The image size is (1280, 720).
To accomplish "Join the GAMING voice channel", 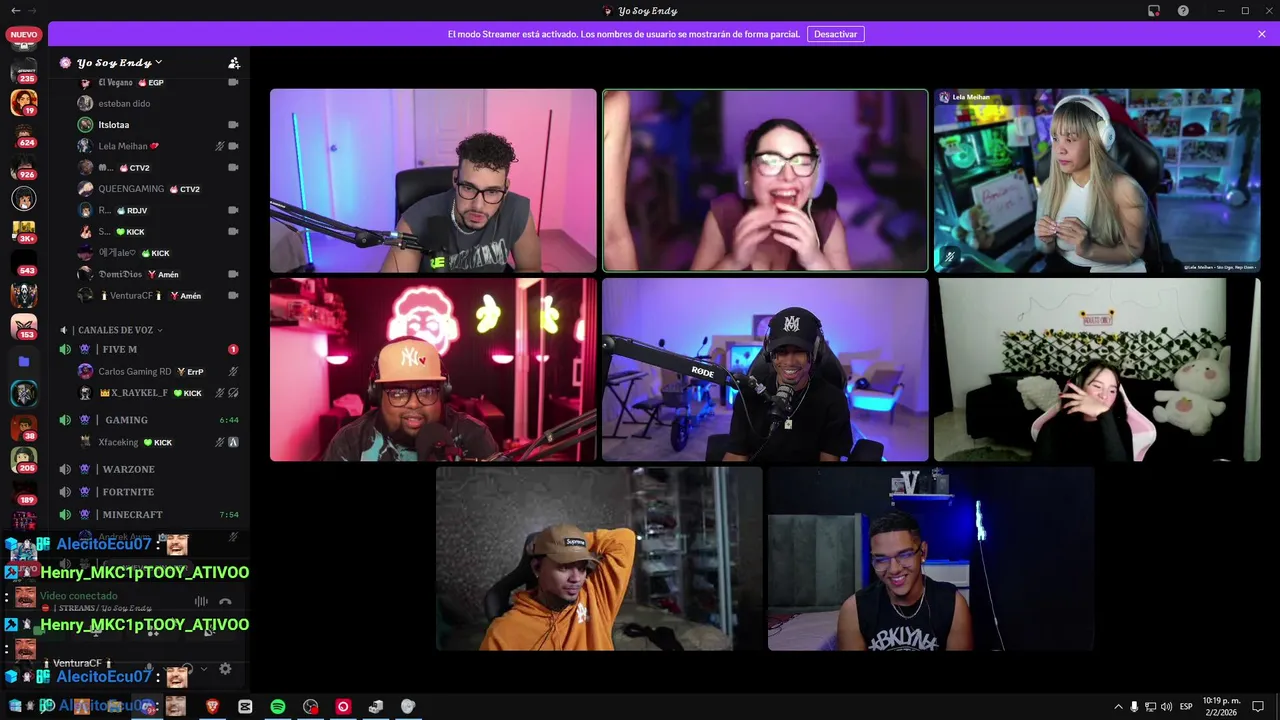I will pos(149,420).
